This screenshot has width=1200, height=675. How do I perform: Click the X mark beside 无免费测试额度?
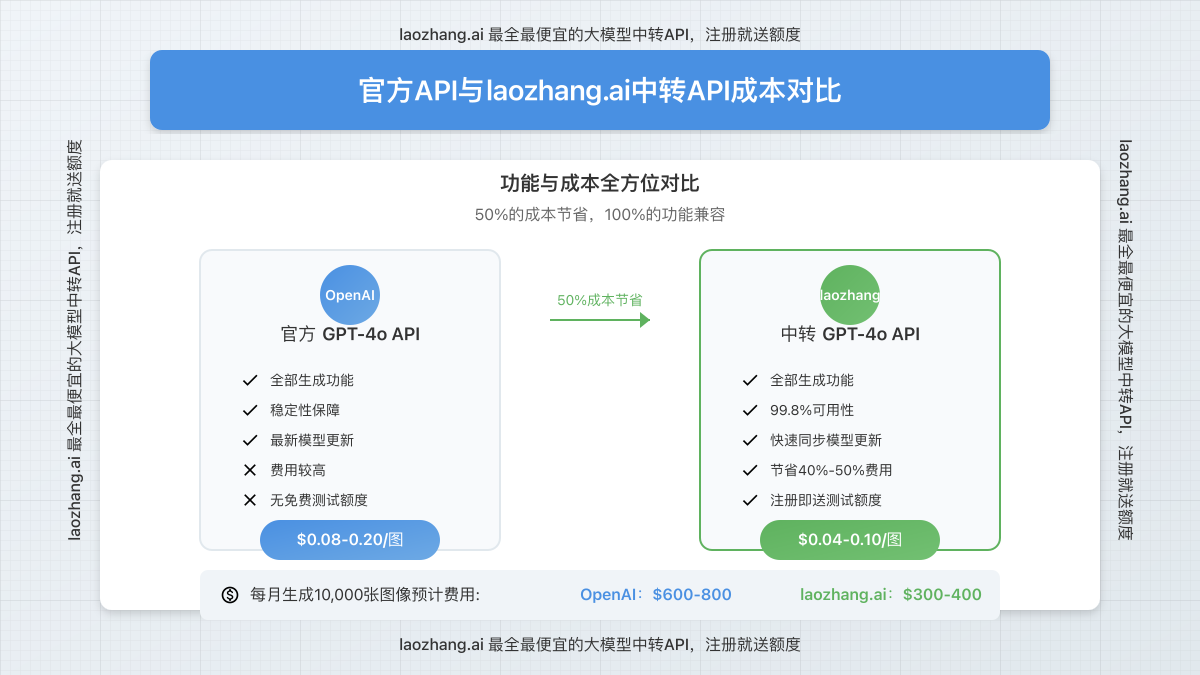pyautogui.click(x=250, y=500)
